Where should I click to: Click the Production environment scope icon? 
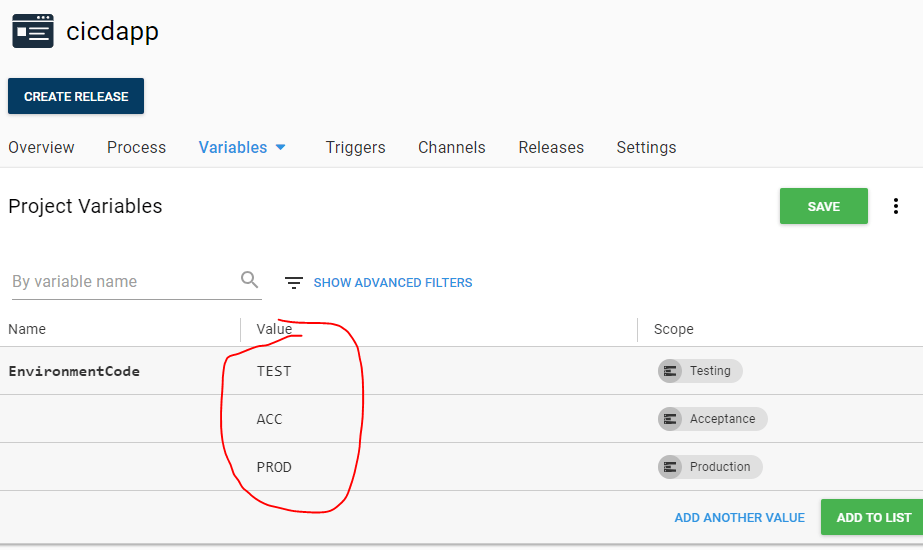[670, 467]
